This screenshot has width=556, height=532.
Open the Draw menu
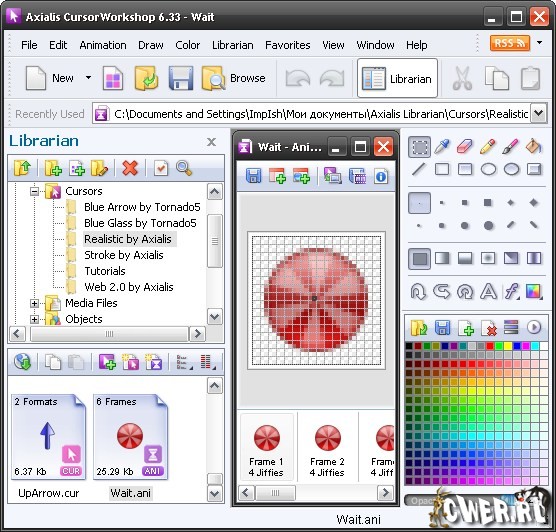pos(151,45)
